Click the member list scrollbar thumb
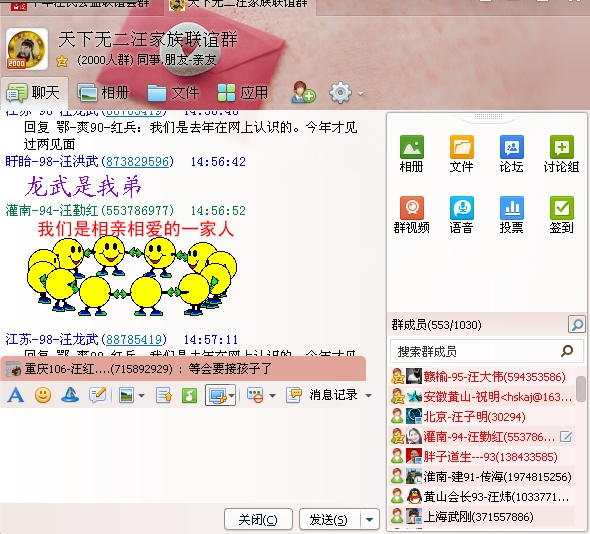 coord(581,388)
